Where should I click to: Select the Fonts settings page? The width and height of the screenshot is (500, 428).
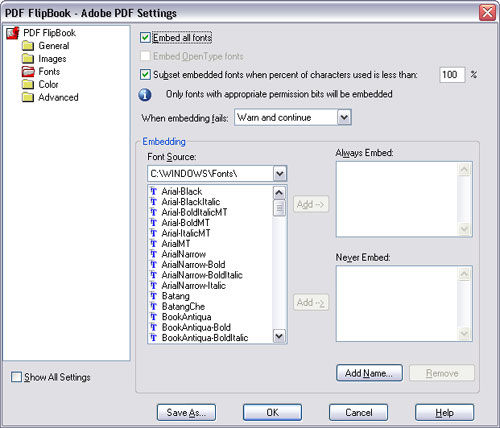click(49, 71)
